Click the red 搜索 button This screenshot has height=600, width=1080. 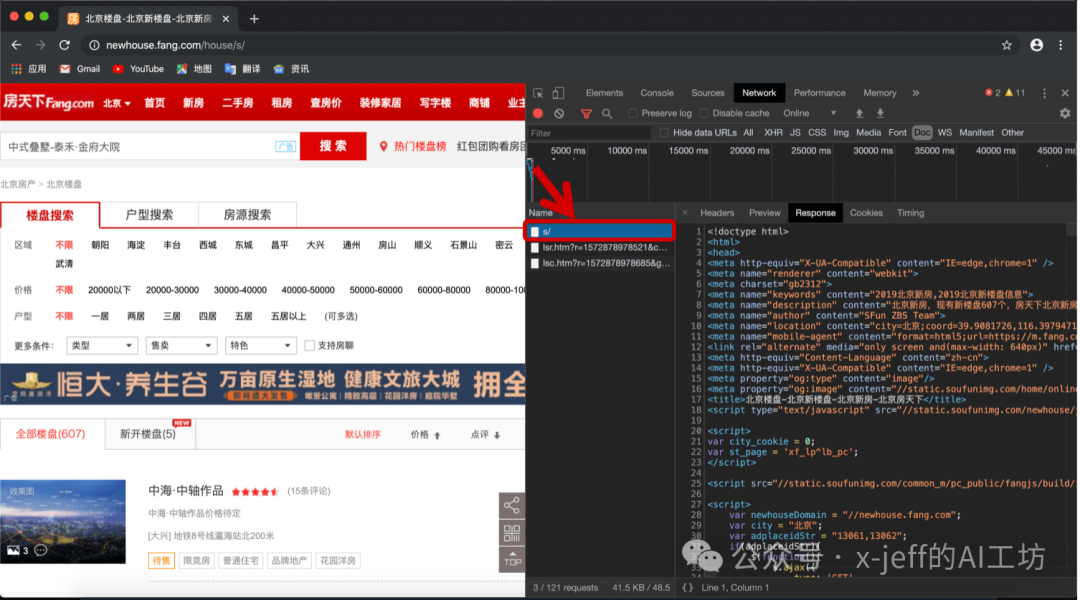point(333,146)
